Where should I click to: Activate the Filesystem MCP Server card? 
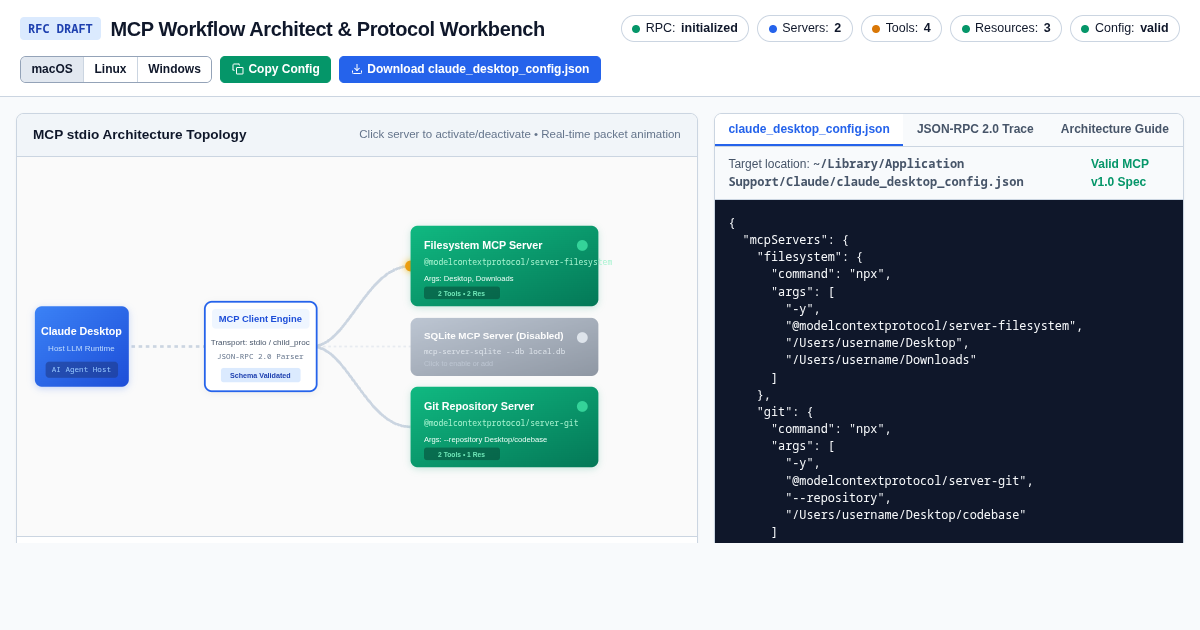tap(504, 266)
